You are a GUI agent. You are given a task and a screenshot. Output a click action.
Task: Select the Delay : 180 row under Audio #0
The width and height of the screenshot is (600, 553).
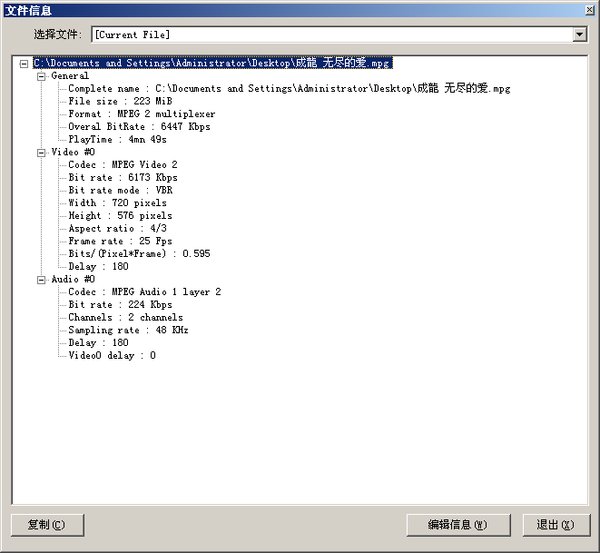pyautogui.click(x=98, y=343)
